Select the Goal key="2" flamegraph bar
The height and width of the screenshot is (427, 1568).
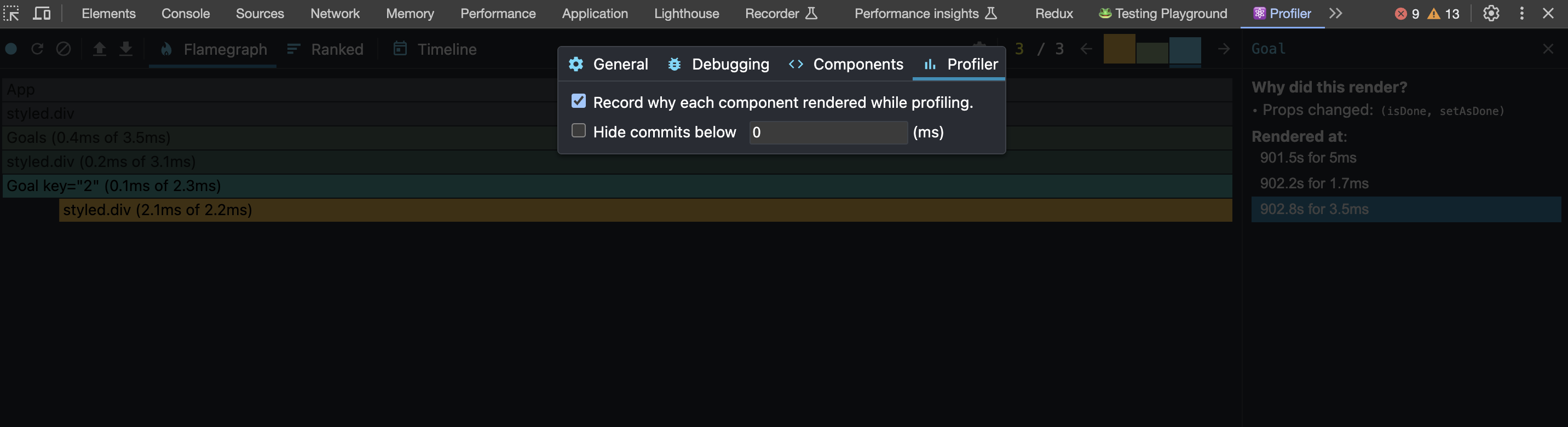click(x=244, y=186)
